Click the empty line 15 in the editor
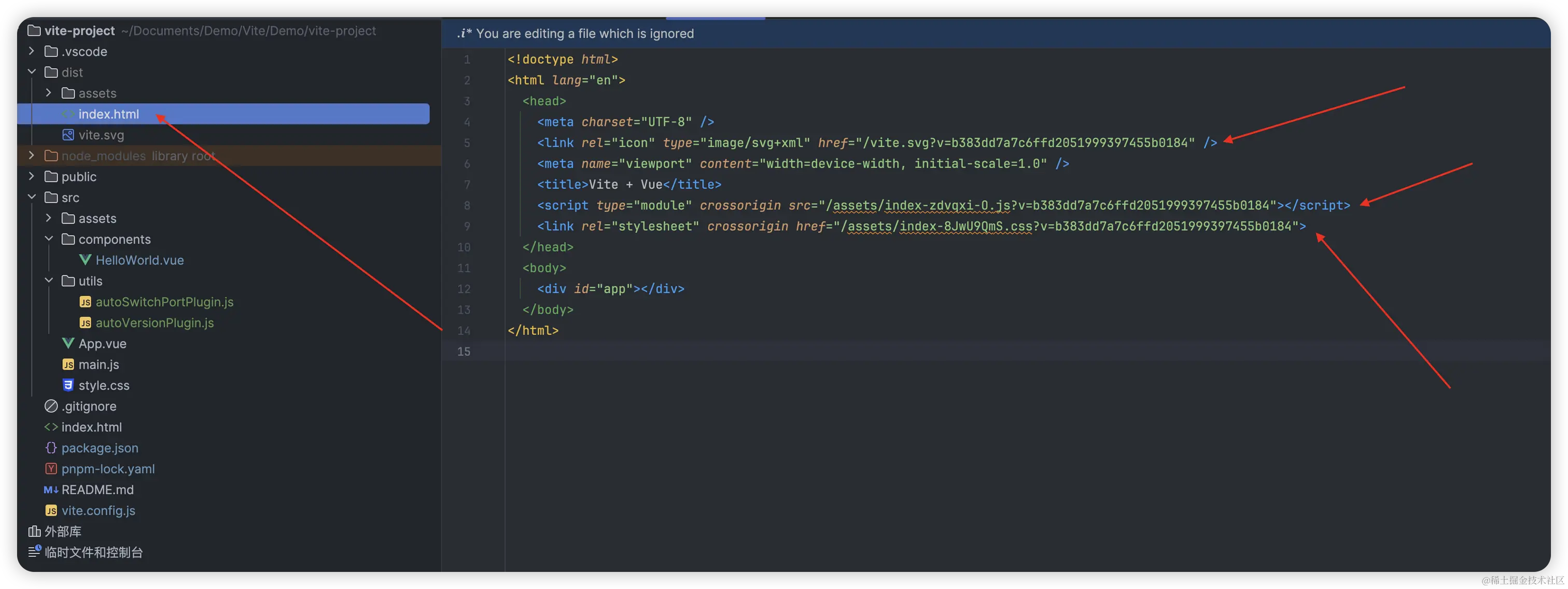Viewport: 1568px width, 589px height. (x=852, y=351)
